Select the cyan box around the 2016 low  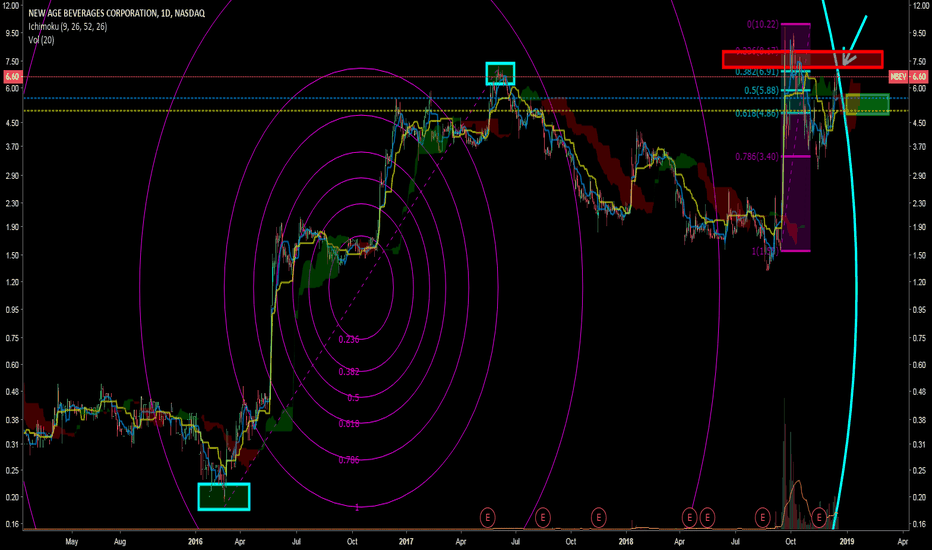click(224, 496)
